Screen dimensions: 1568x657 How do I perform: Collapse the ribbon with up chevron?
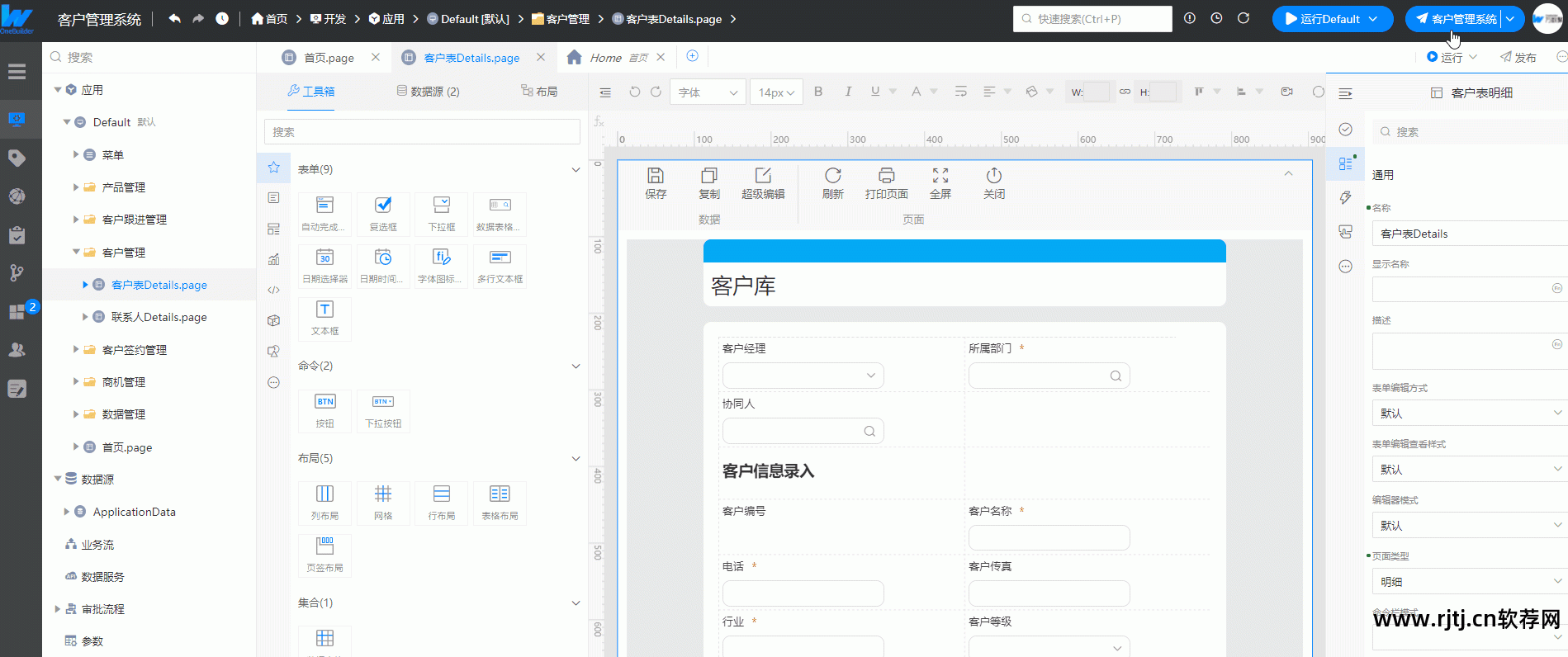click(1288, 173)
